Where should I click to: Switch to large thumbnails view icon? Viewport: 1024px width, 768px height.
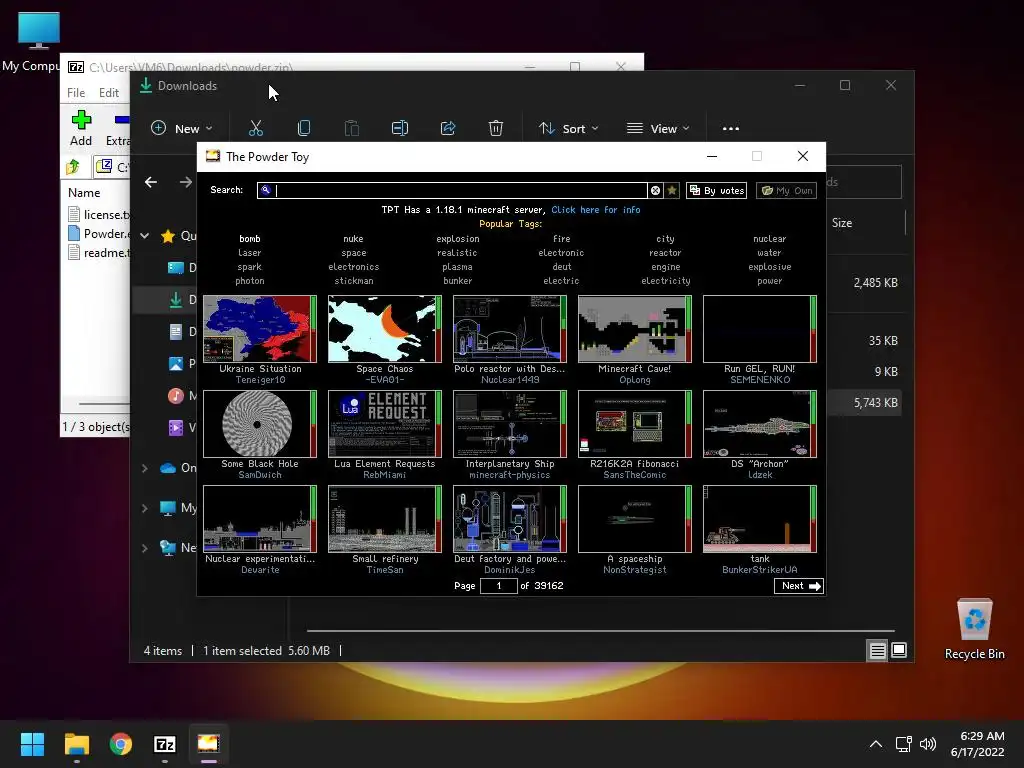(x=899, y=650)
